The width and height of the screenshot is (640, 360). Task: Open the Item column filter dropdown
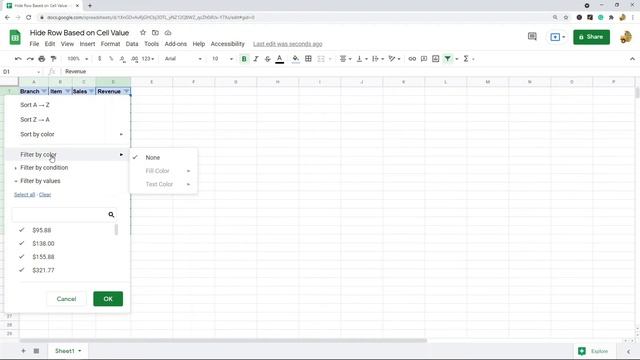pos(67,91)
